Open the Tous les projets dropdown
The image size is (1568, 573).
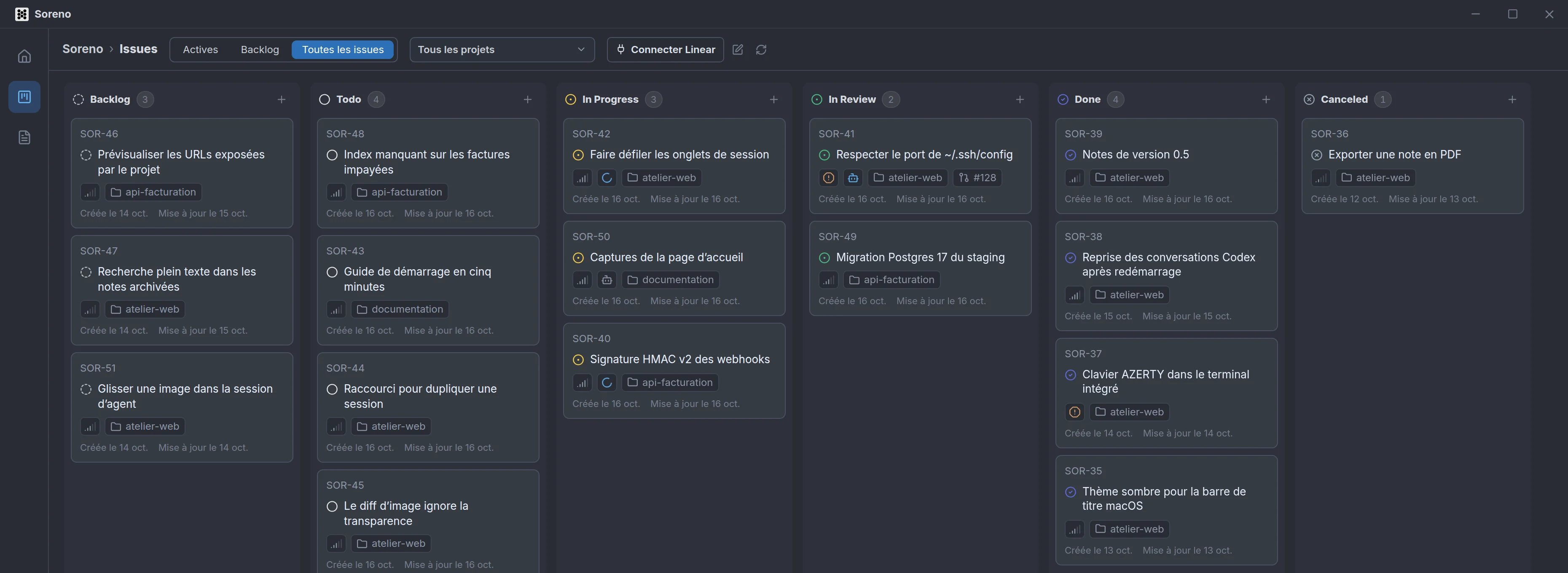click(502, 50)
